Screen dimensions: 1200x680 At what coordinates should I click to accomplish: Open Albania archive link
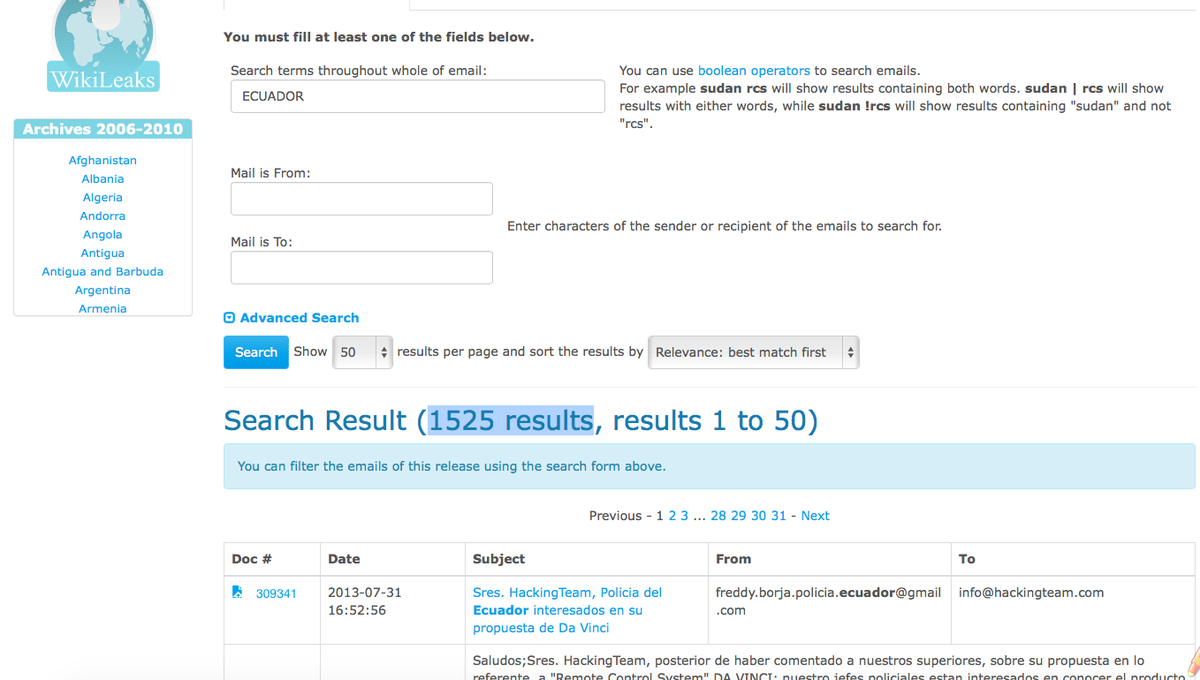click(x=103, y=179)
